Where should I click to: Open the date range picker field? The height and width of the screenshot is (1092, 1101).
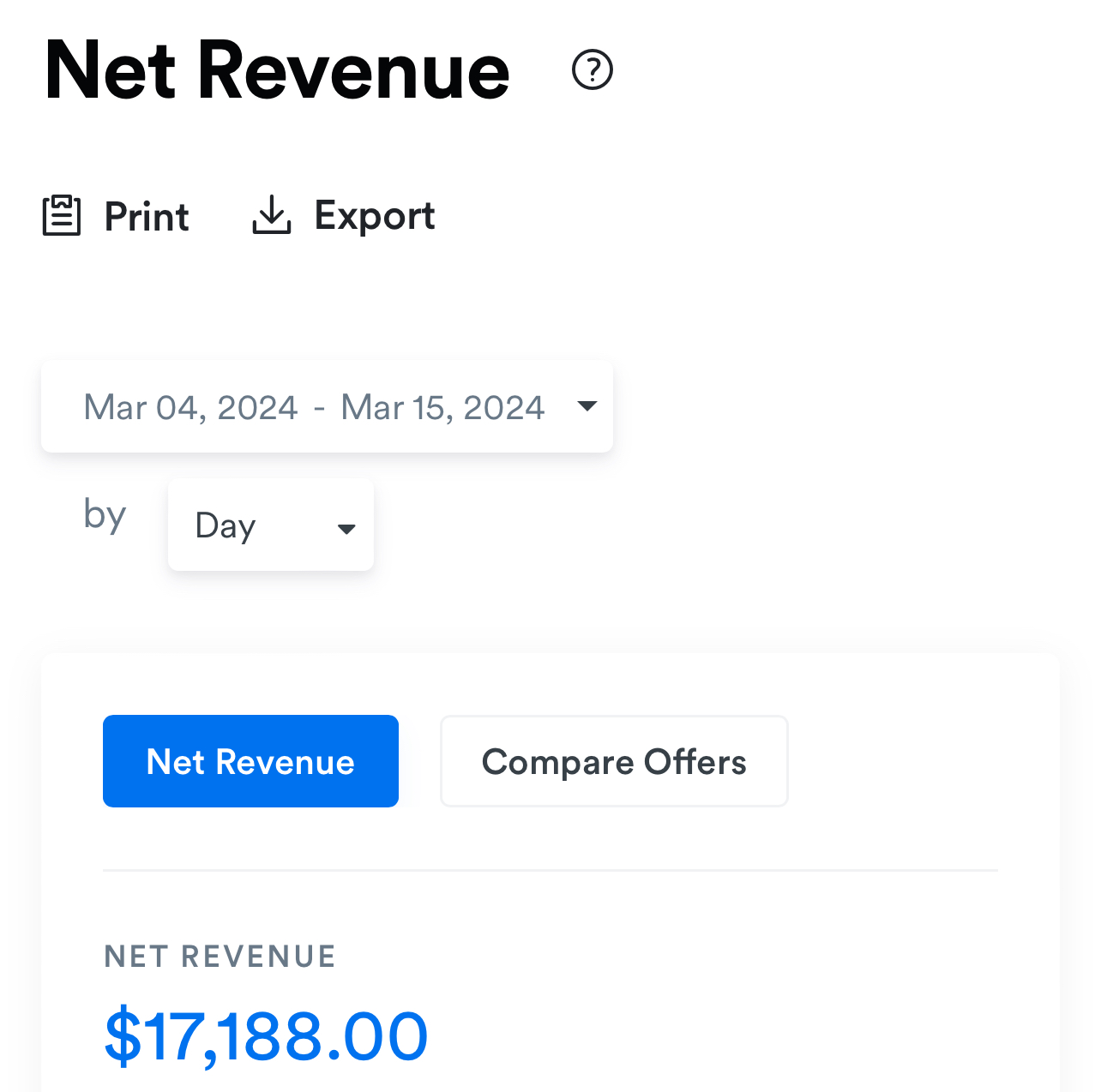tap(327, 406)
